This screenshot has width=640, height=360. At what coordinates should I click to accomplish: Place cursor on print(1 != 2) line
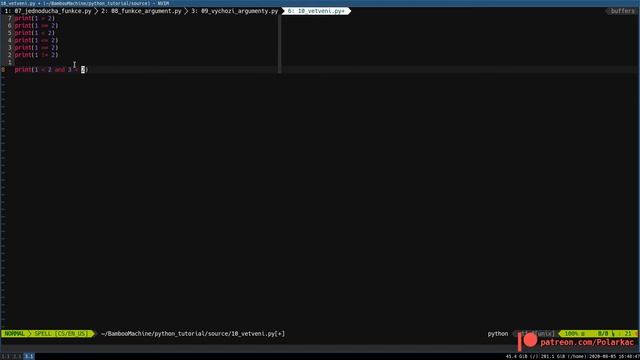(36, 55)
